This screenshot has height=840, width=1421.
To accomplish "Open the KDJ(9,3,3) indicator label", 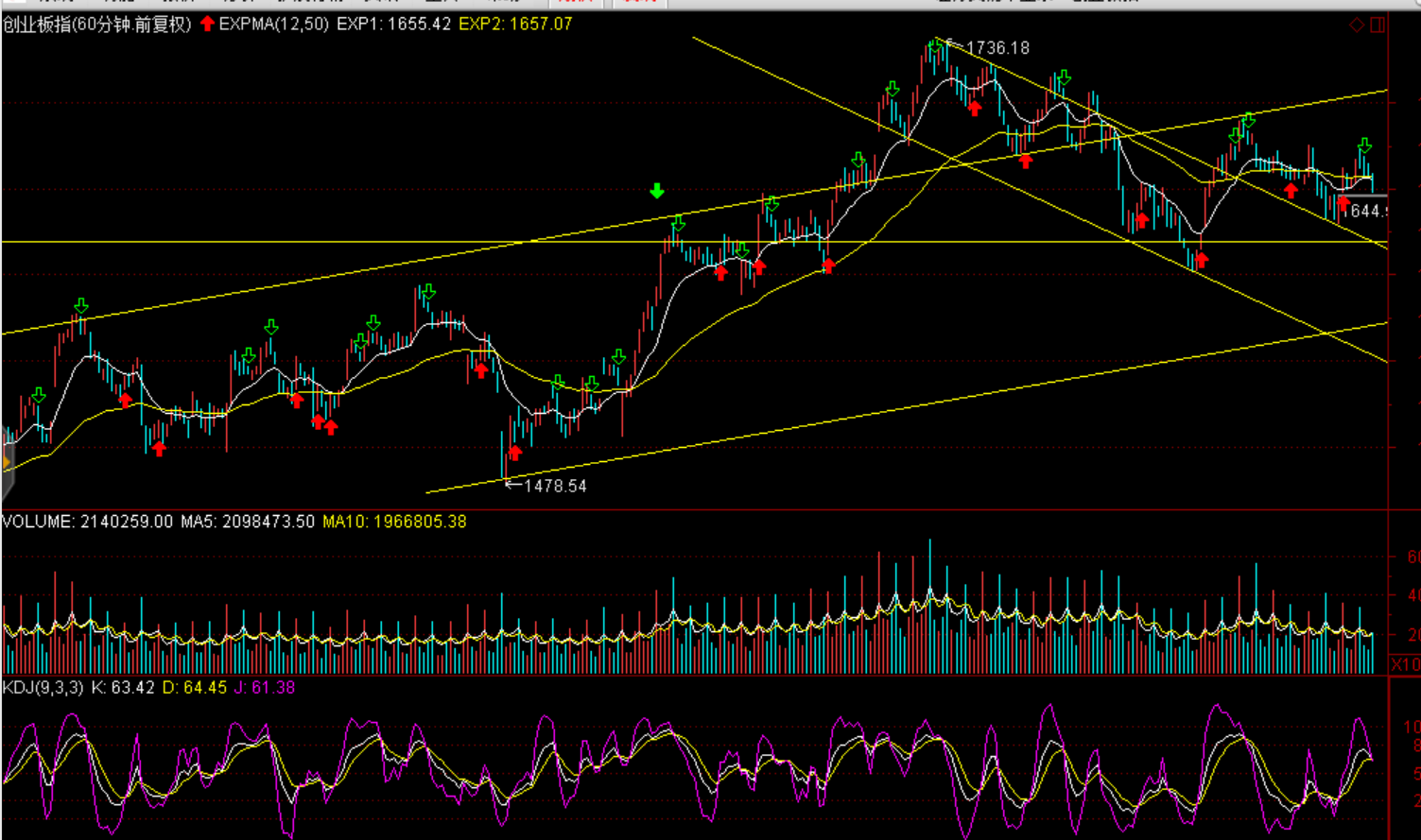I will click(43, 688).
